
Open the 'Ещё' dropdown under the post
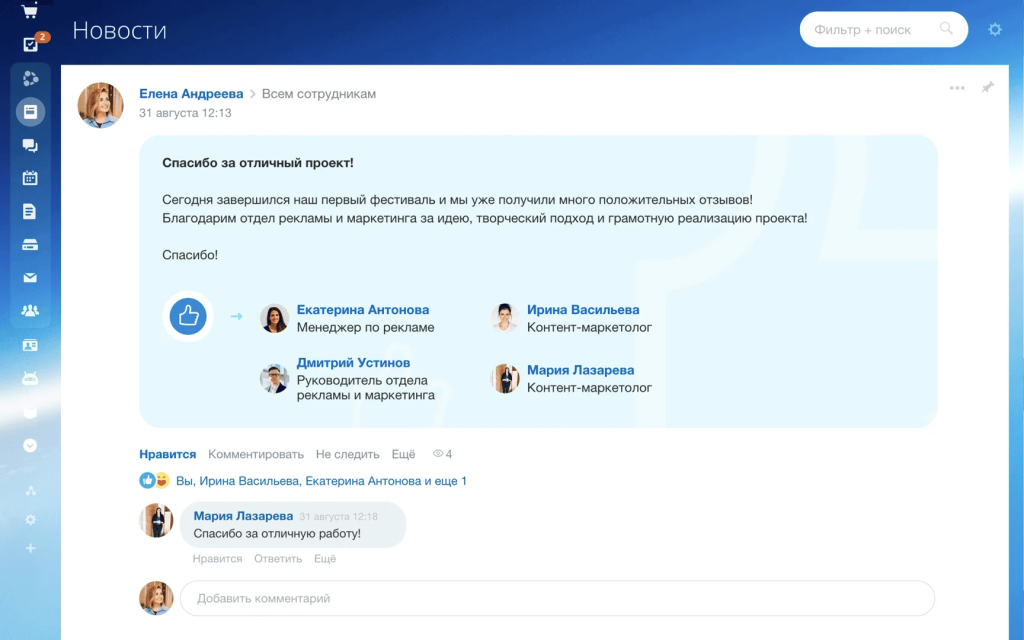404,454
